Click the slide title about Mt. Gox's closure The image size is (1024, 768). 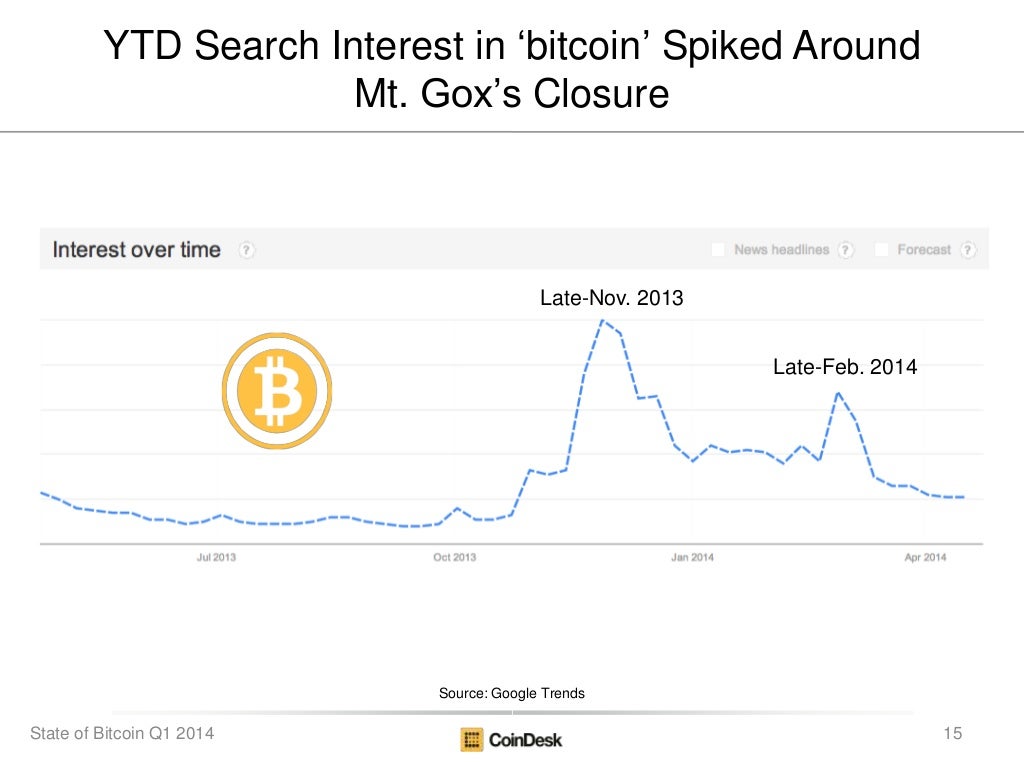coord(512,70)
